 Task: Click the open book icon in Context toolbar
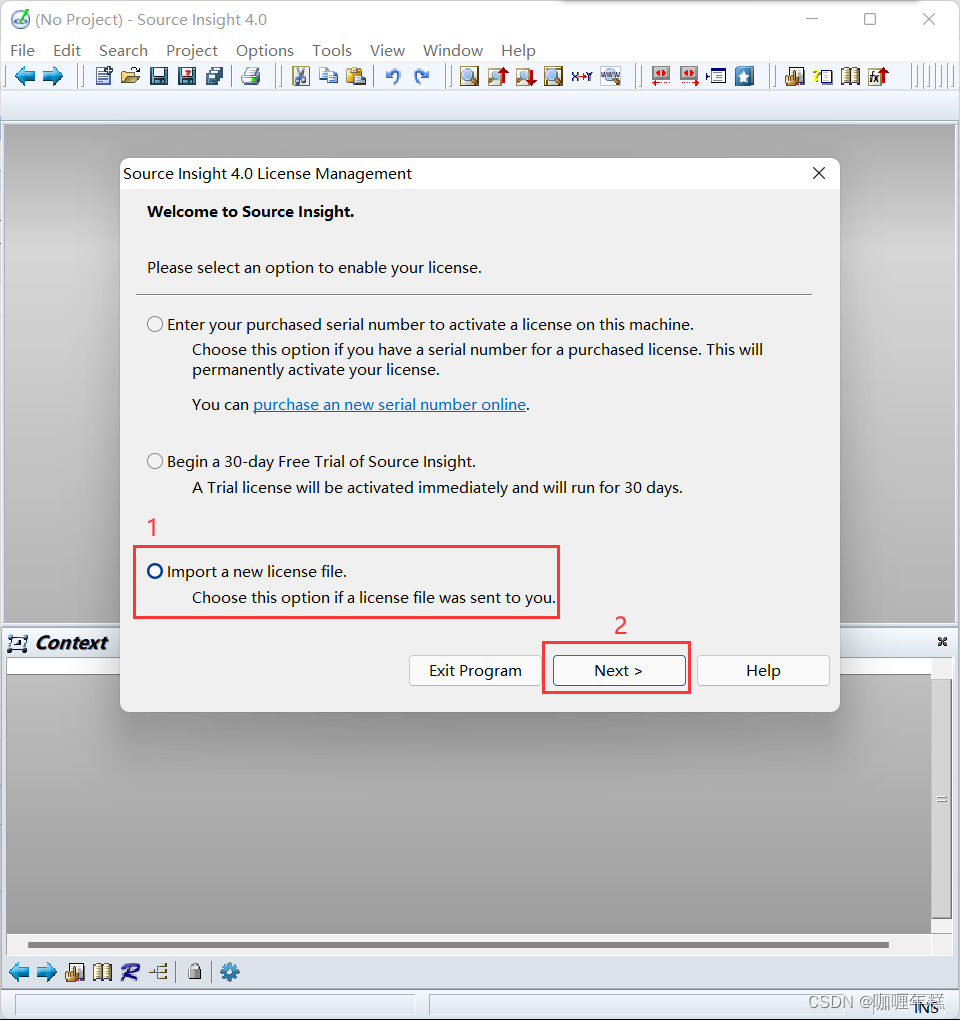[x=102, y=972]
